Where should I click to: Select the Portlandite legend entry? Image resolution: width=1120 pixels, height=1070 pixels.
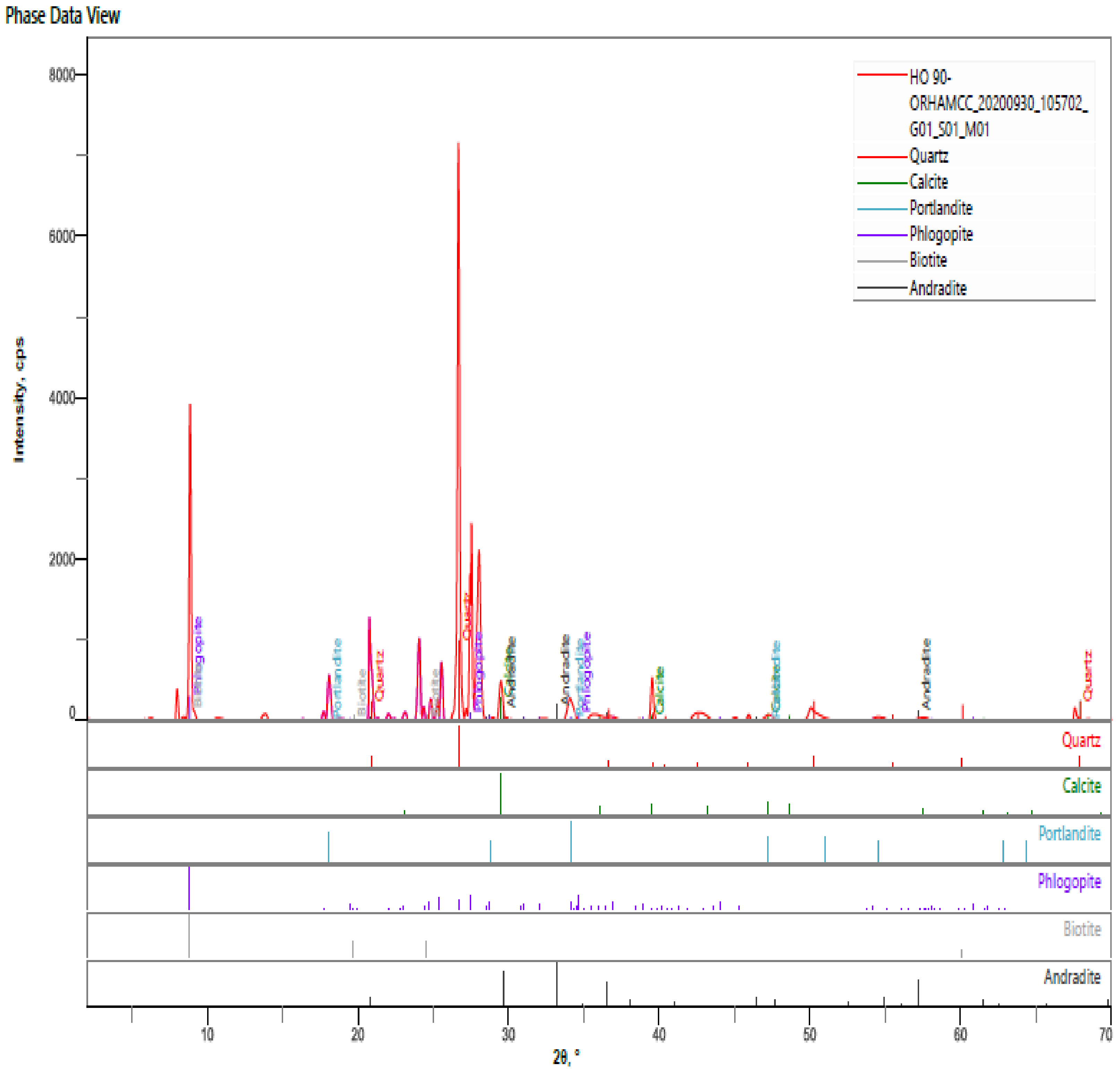940,208
